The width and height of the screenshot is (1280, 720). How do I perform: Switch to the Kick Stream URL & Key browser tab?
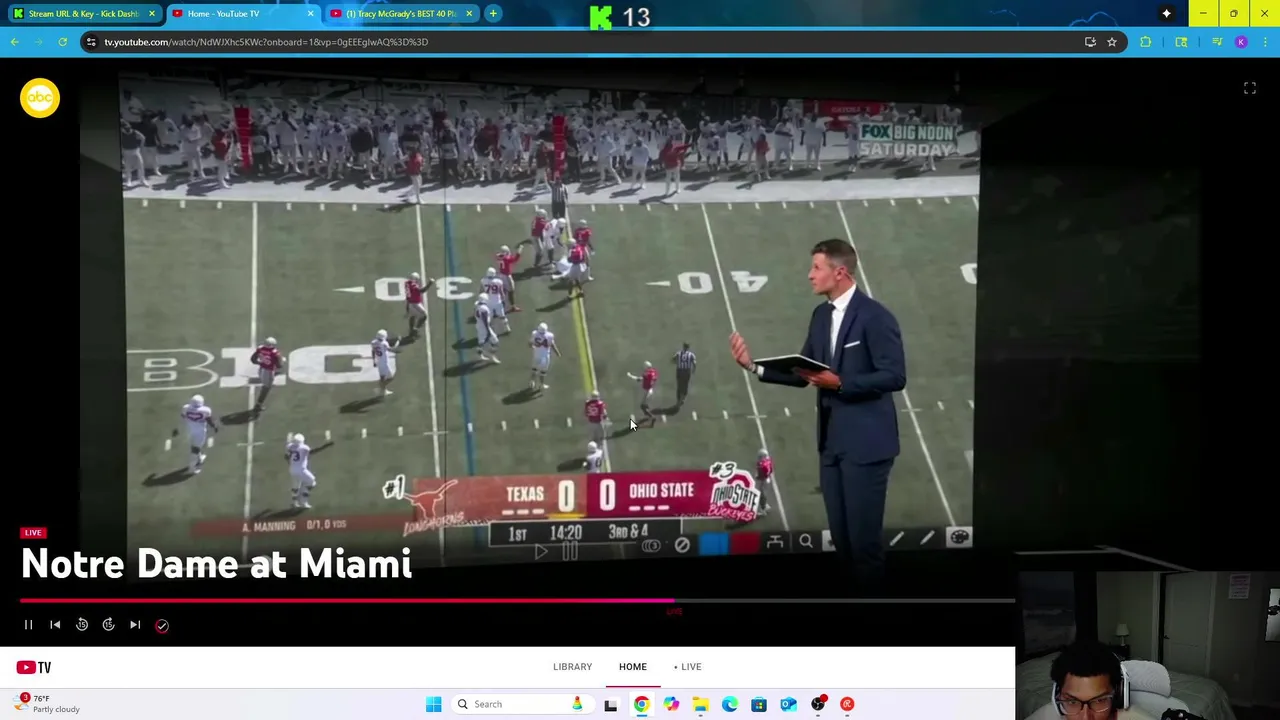tap(83, 14)
